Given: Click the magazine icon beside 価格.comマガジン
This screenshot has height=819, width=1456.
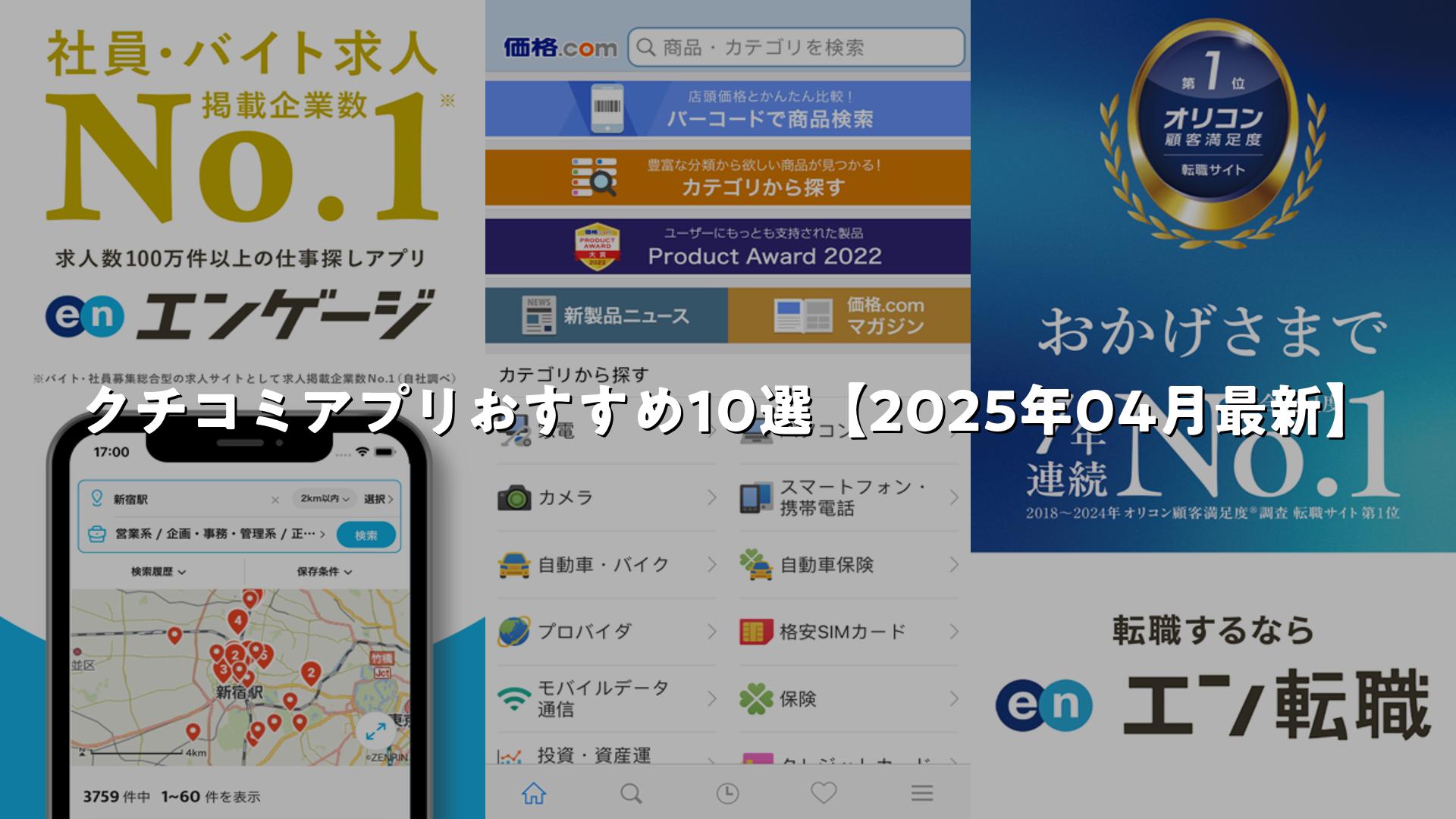Looking at the screenshot, I should click(x=803, y=316).
